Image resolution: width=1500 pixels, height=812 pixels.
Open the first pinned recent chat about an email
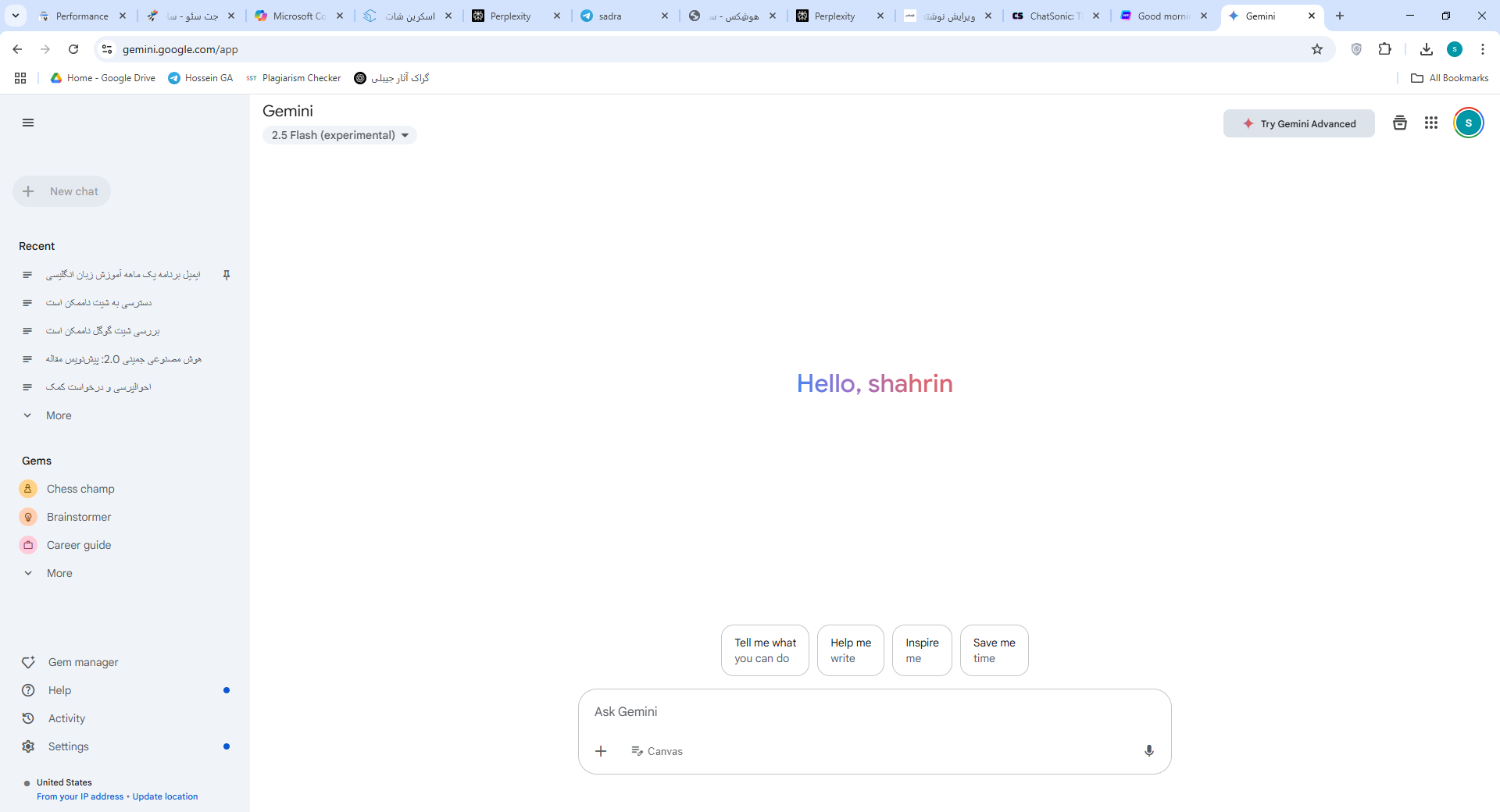[123, 275]
